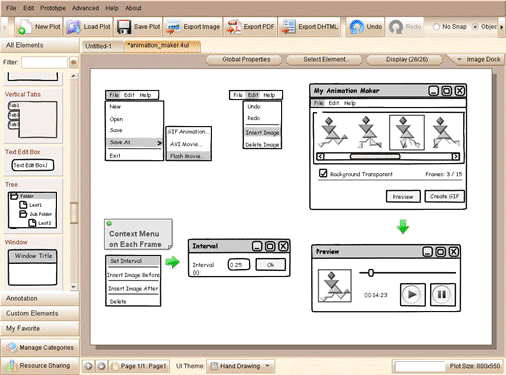Click the Pause button in Preview window
The height and width of the screenshot is (375, 506).
(x=442, y=294)
